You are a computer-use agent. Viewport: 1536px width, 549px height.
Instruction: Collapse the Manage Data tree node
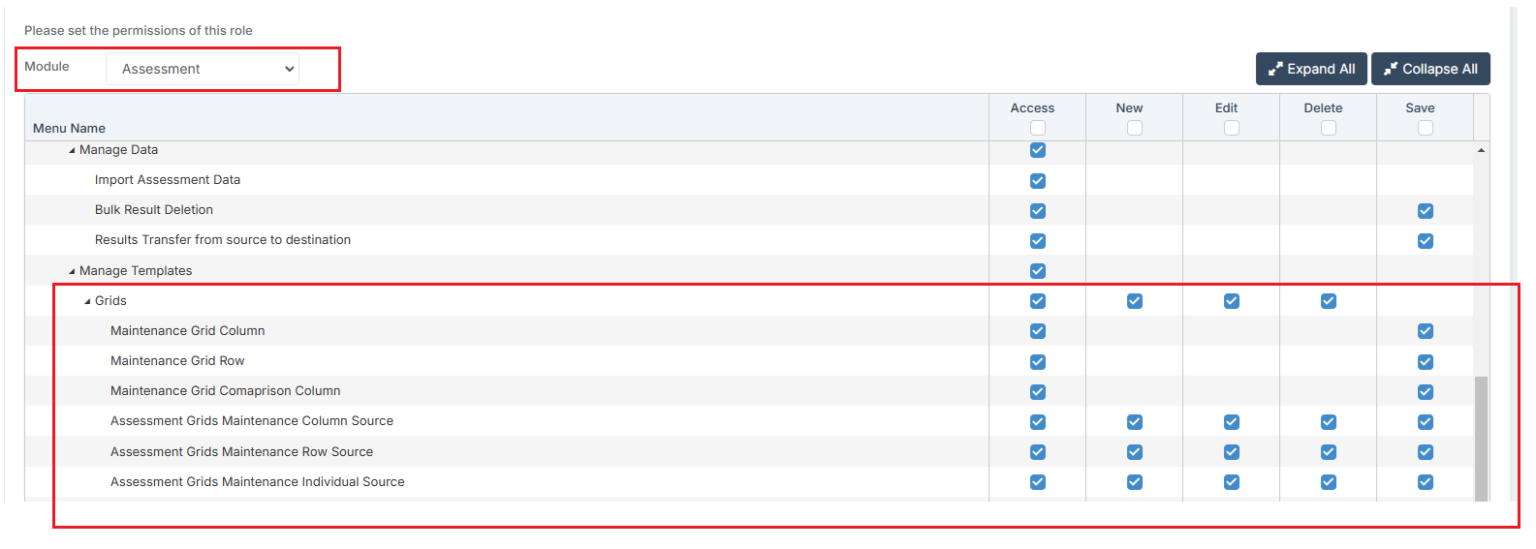[72, 150]
